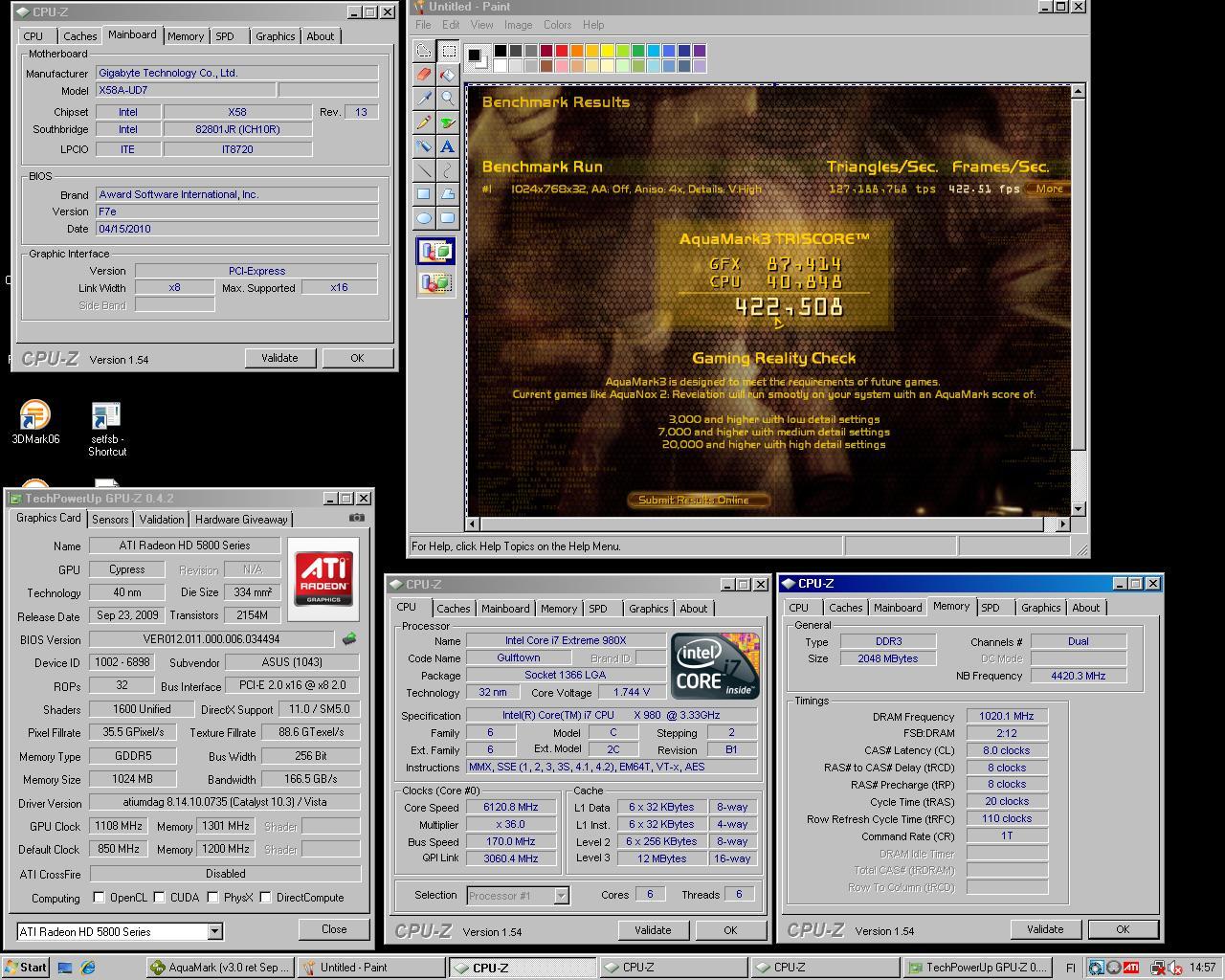Toggle the DirectCompute checkbox
1225x980 pixels.
[266, 898]
